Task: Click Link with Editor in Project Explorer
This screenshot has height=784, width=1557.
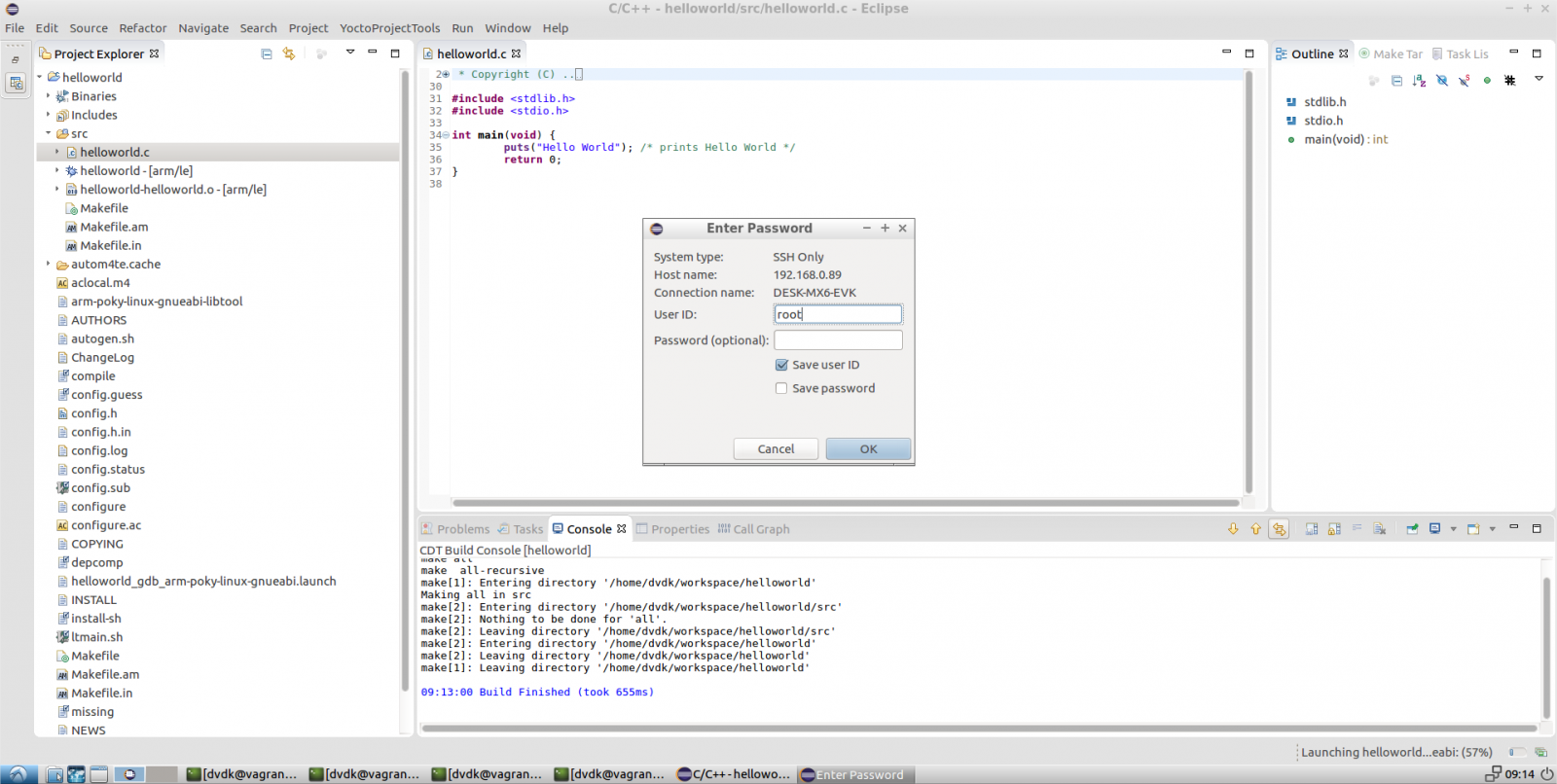Action: tap(289, 54)
